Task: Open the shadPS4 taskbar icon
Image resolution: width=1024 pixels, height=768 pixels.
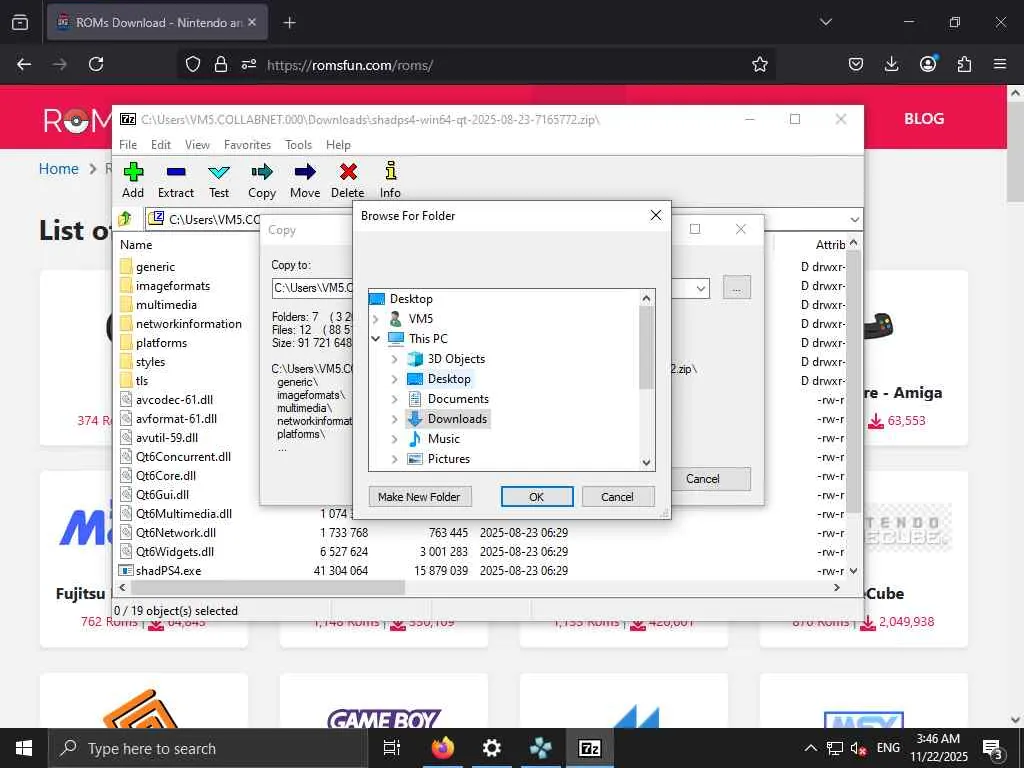Action: (x=541, y=748)
